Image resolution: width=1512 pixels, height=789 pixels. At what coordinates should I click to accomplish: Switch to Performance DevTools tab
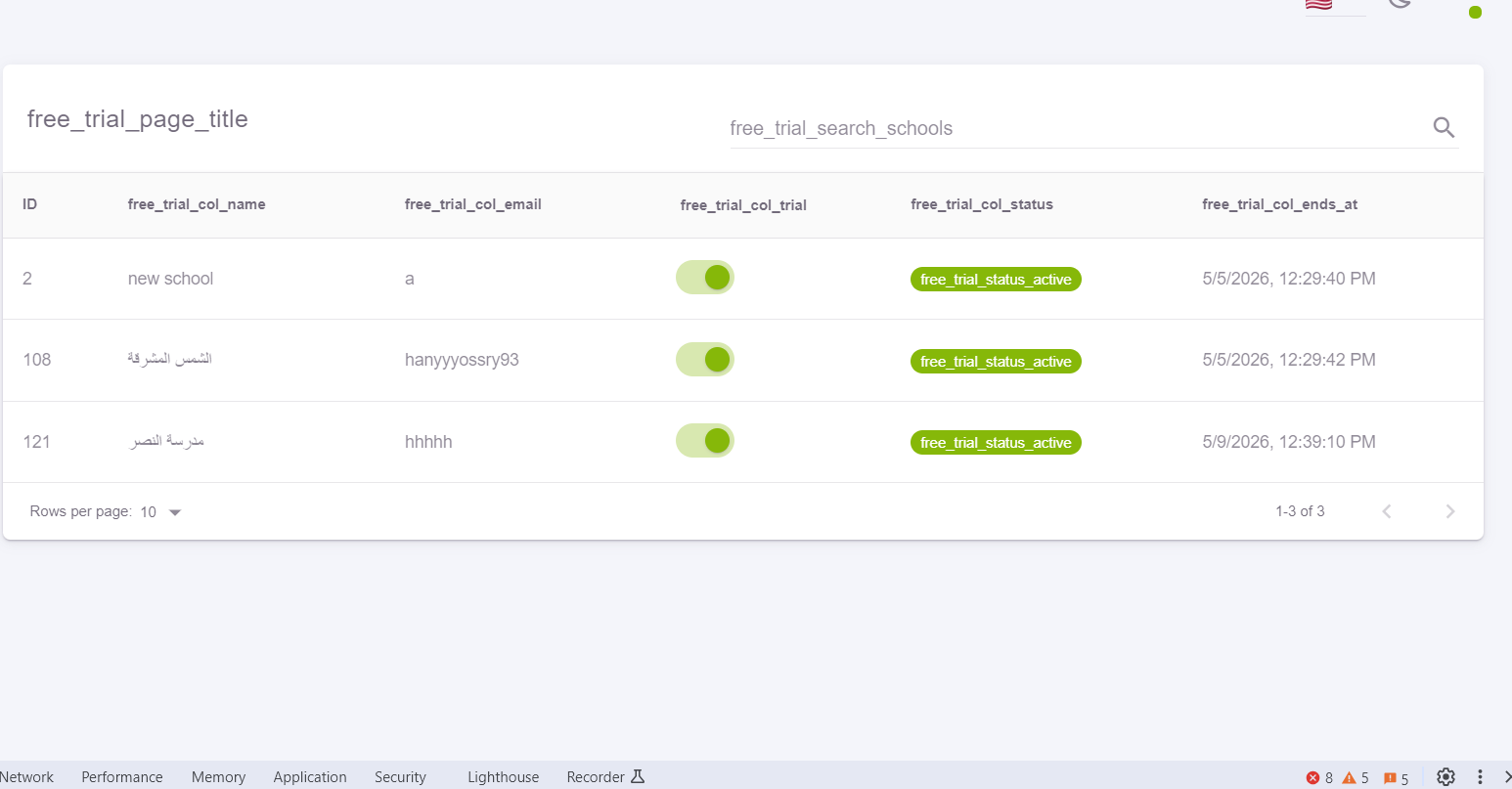(x=122, y=777)
